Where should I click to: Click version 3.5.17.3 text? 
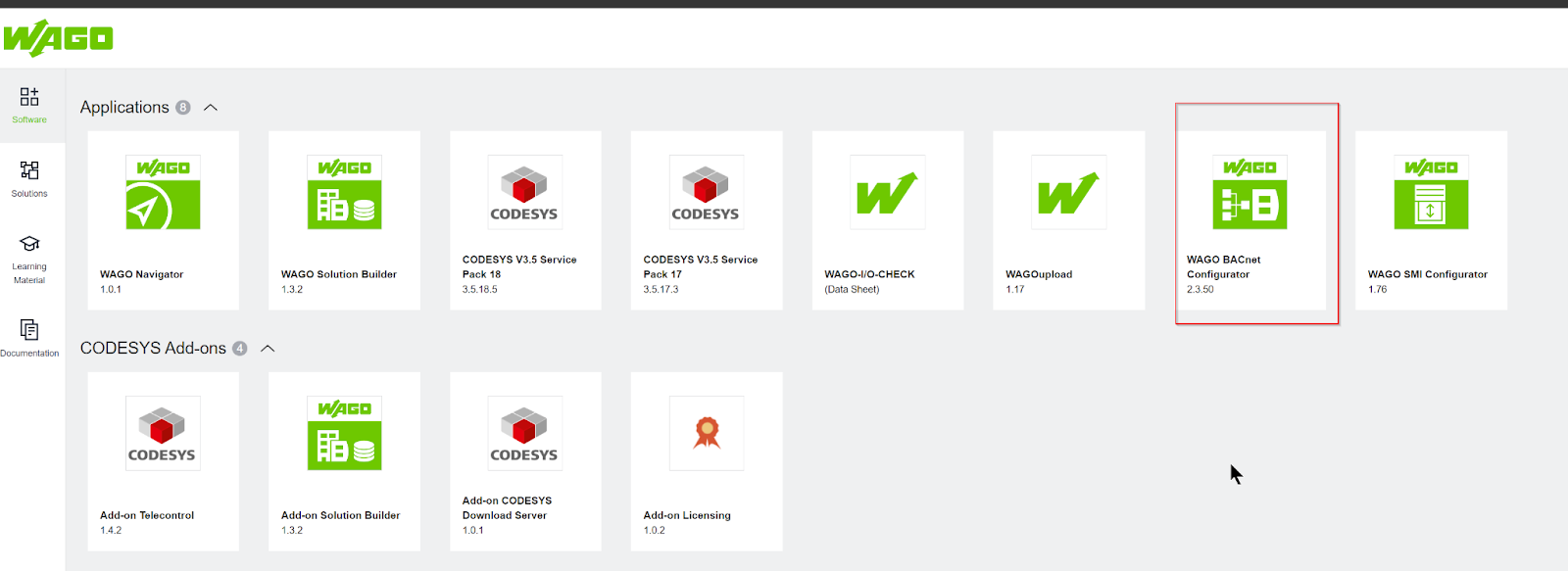[x=661, y=290]
